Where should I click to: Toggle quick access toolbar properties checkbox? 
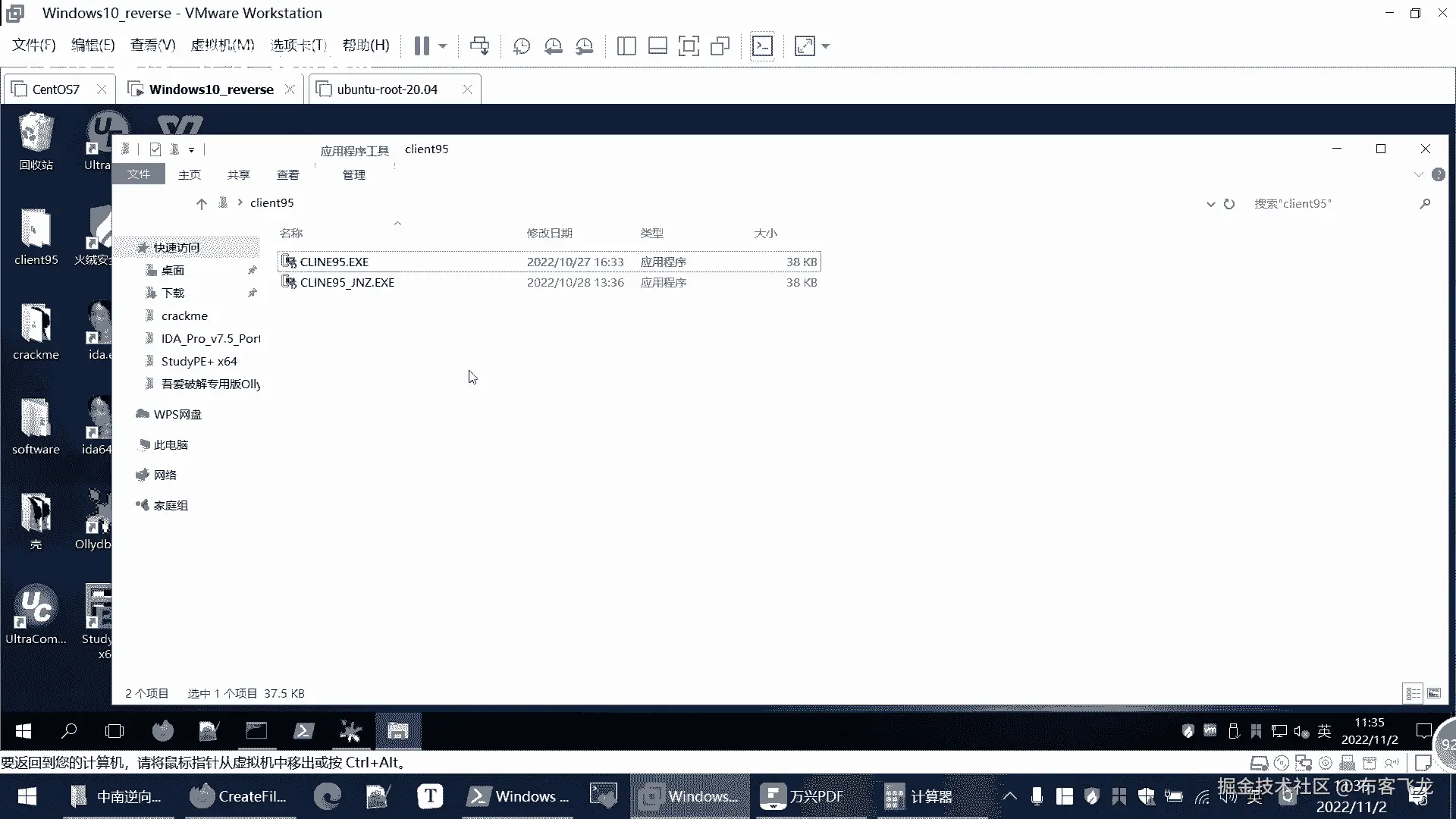click(155, 149)
